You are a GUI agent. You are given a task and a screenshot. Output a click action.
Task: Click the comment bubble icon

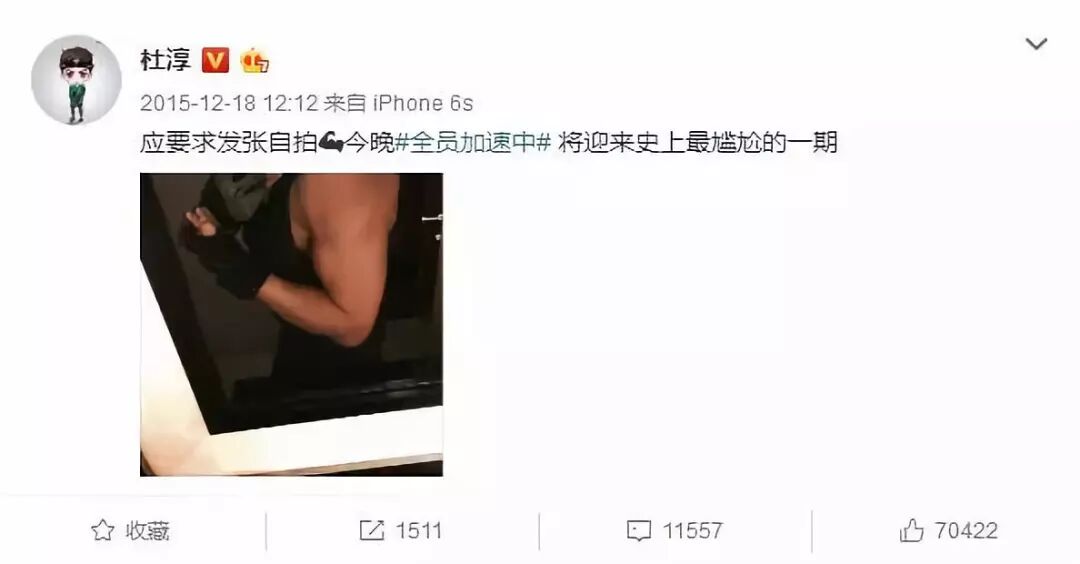638,531
